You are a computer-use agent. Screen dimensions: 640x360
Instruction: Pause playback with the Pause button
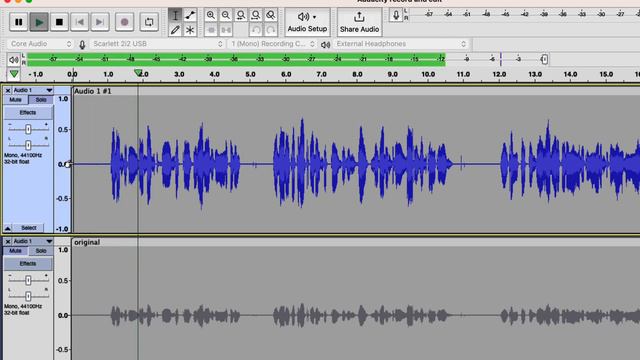click(x=18, y=22)
